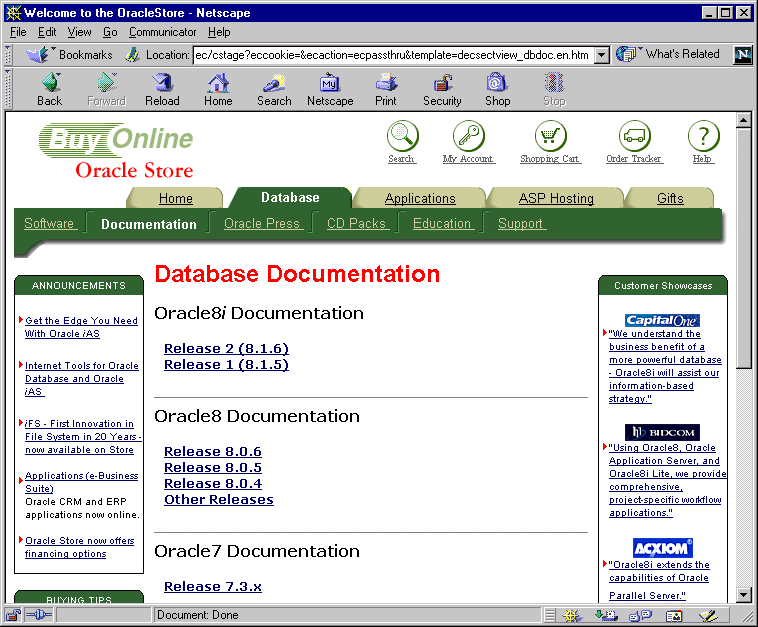Click the page proxy icon beside Location
This screenshot has width=758, height=627.
(x=132, y=55)
